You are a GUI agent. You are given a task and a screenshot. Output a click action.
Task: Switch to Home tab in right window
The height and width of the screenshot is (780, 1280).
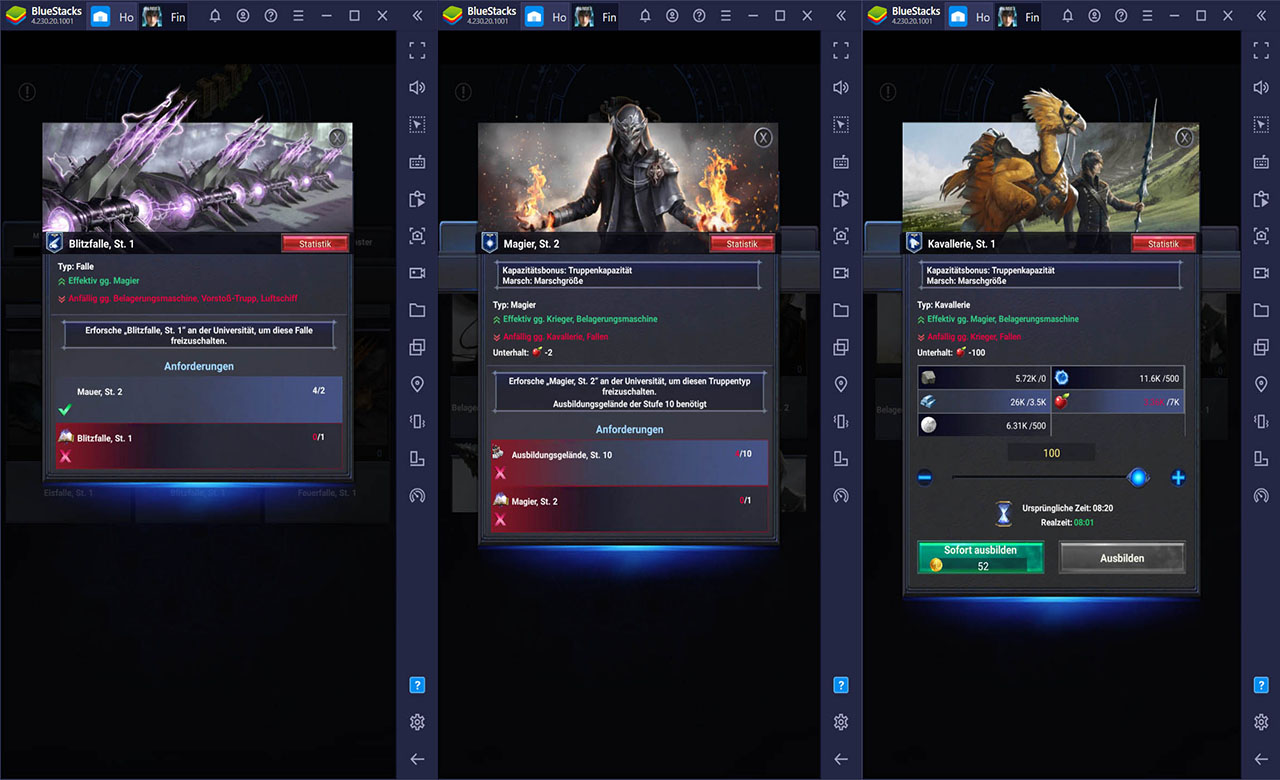tap(969, 16)
